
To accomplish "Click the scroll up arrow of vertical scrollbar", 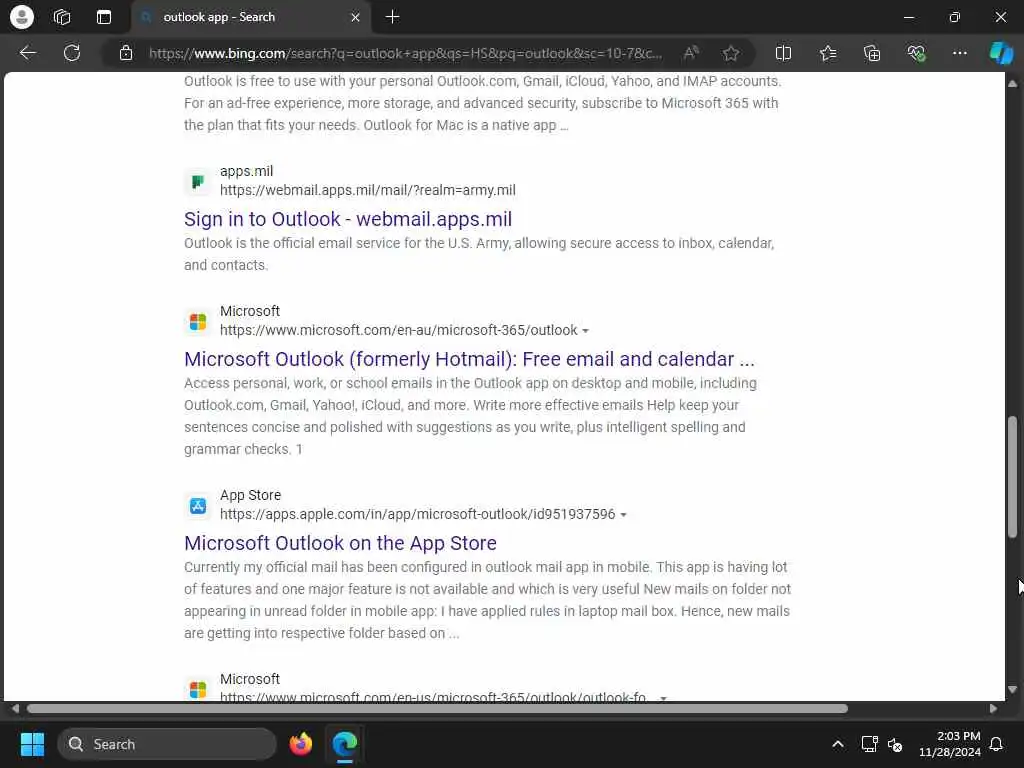I will click(x=1012, y=84).
